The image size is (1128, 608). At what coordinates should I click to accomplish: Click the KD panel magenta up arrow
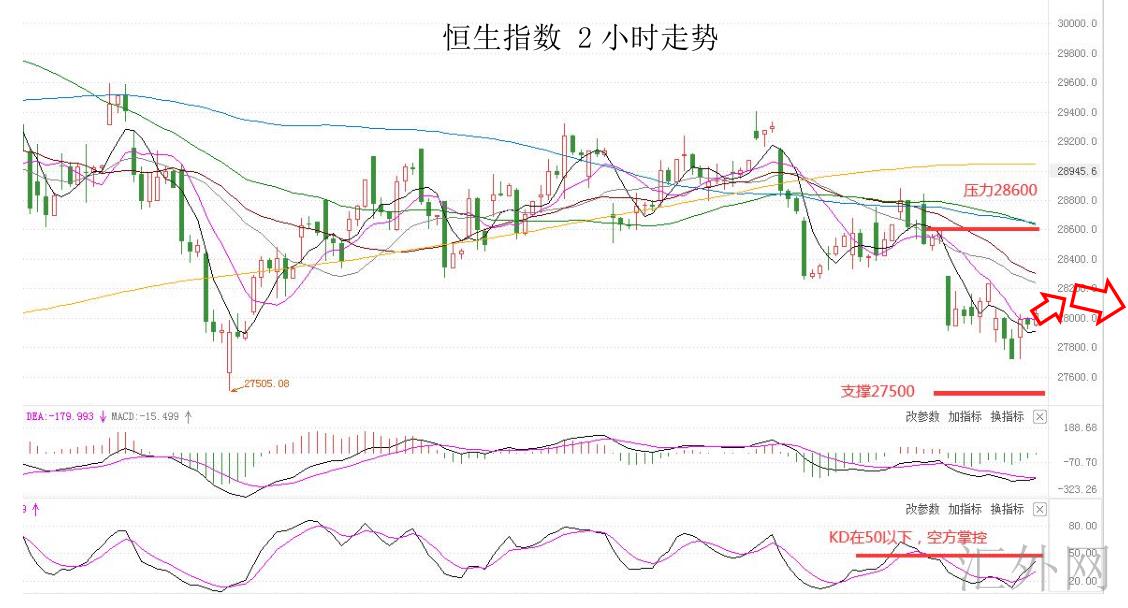(35, 509)
